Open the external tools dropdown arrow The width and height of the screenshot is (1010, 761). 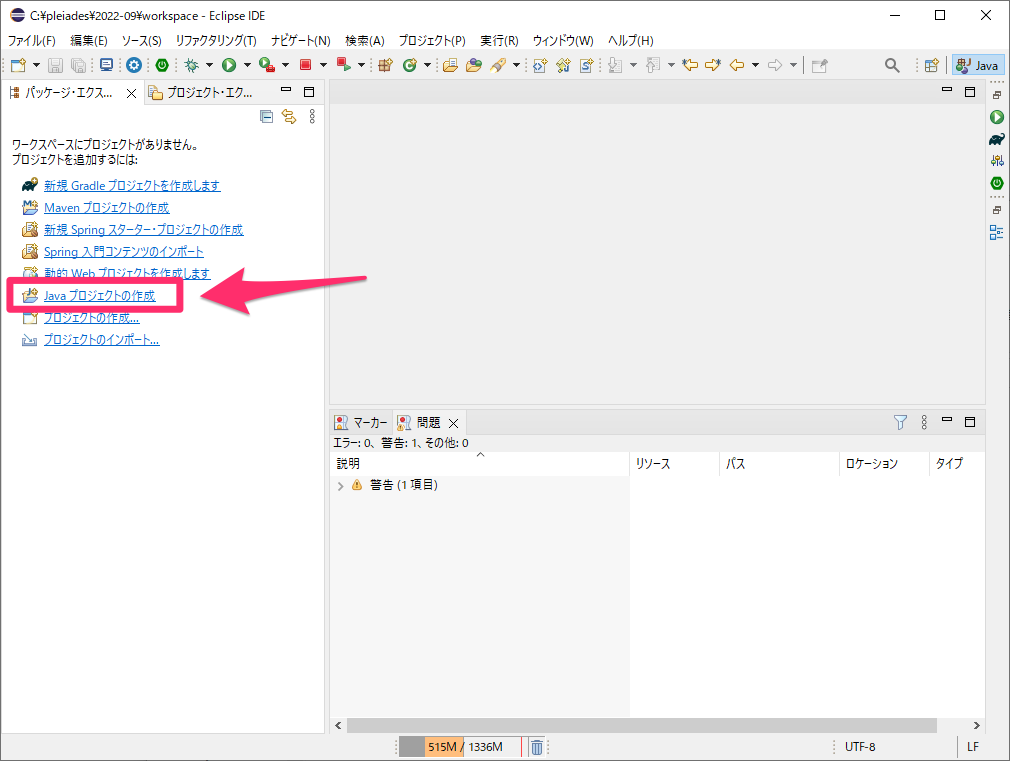click(x=285, y=65)
